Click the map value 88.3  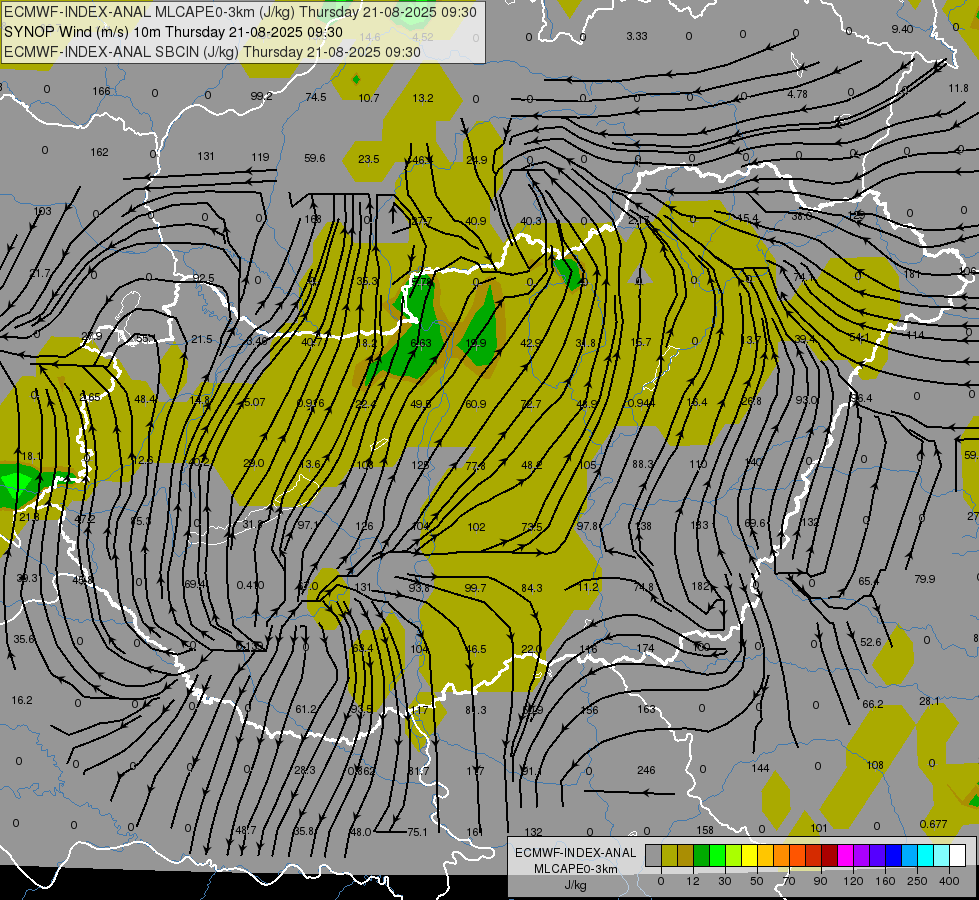point(643,464)
